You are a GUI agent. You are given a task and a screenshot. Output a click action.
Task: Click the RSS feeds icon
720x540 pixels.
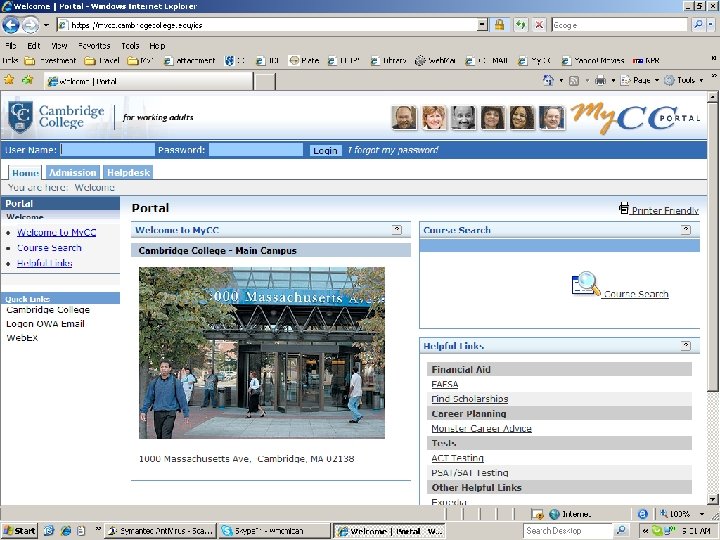(574, 81)
